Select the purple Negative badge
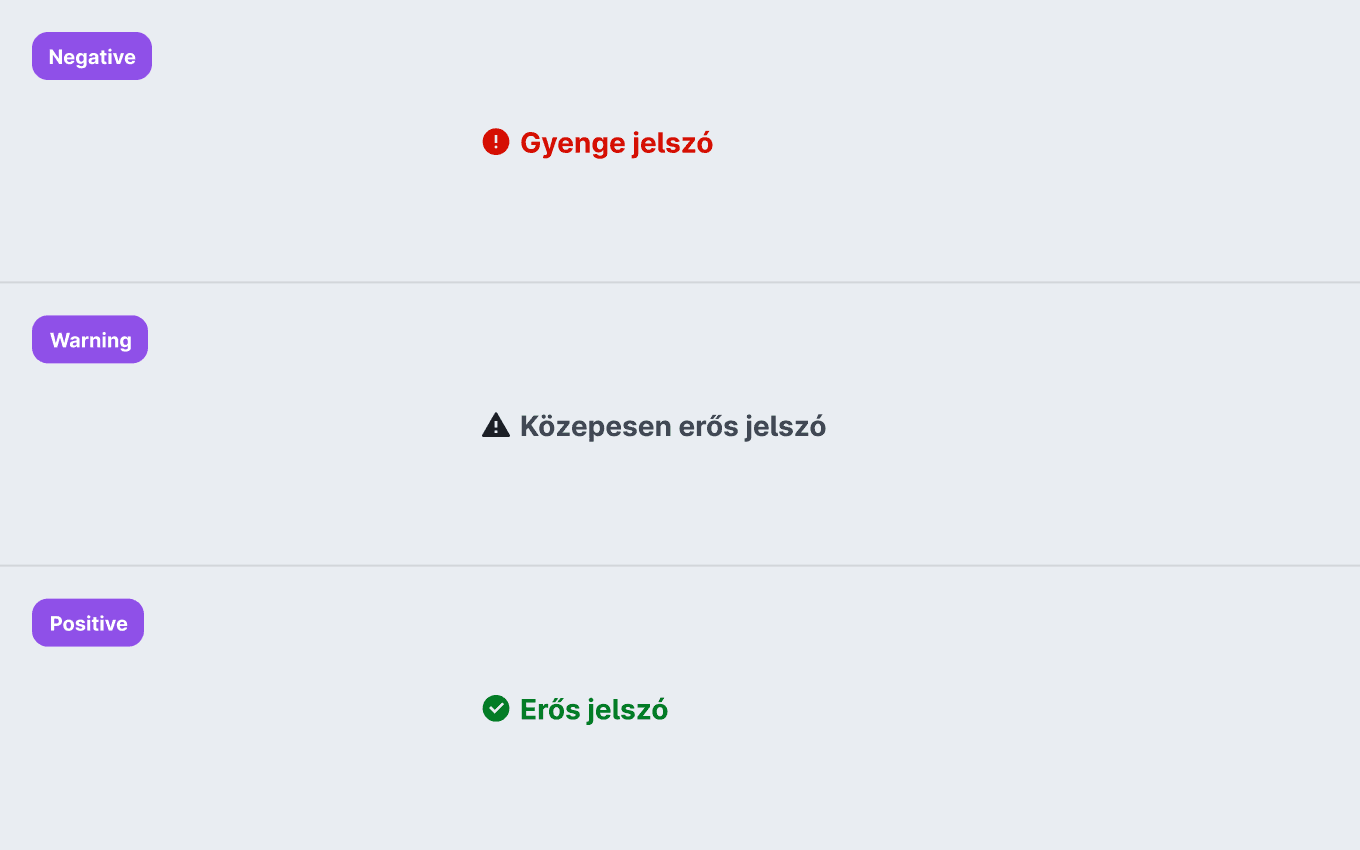 click(92, 56)
